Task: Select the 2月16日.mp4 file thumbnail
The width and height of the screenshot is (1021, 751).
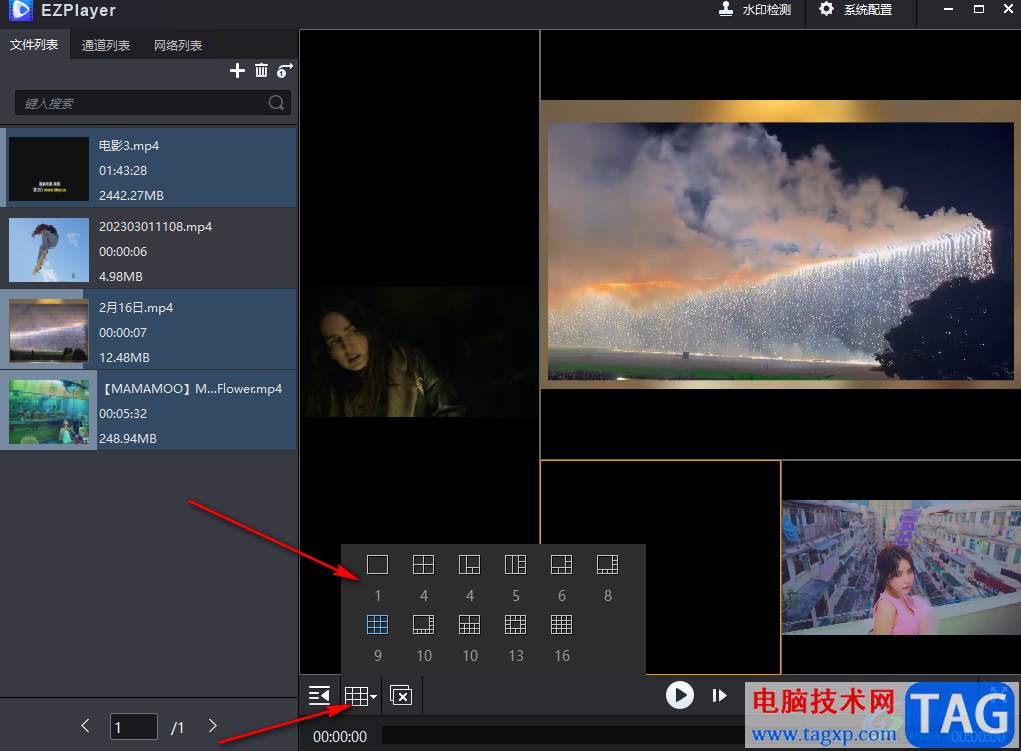Action: coord(49,330)
